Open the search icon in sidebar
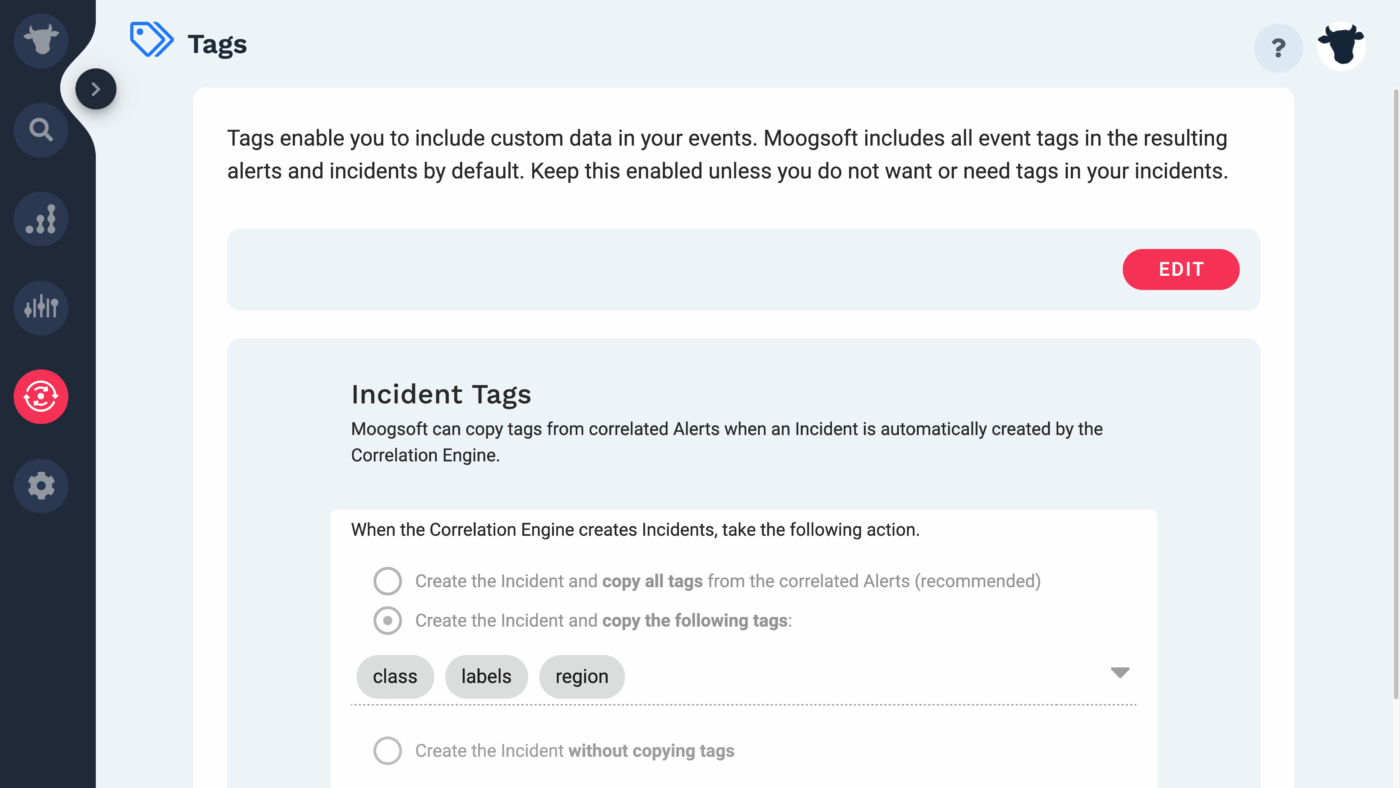 tap(41, 130)
